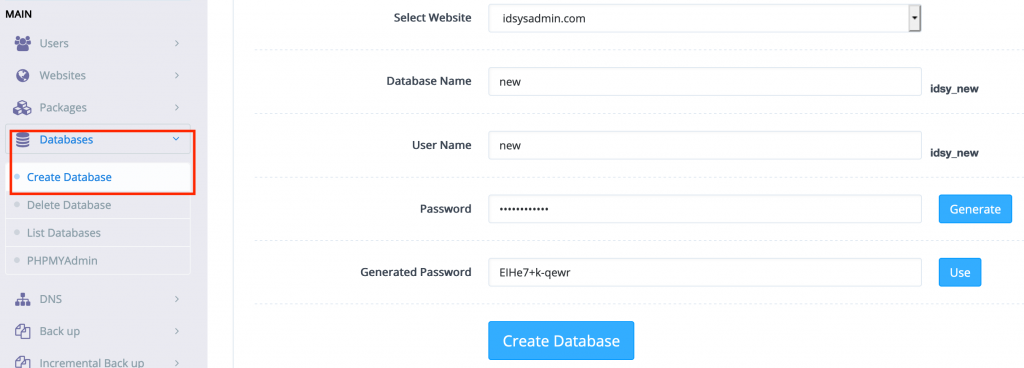The width and height of the screenshot is (1024, 368).
Task: Expand the DNS menu chevron
Action: 177,299
